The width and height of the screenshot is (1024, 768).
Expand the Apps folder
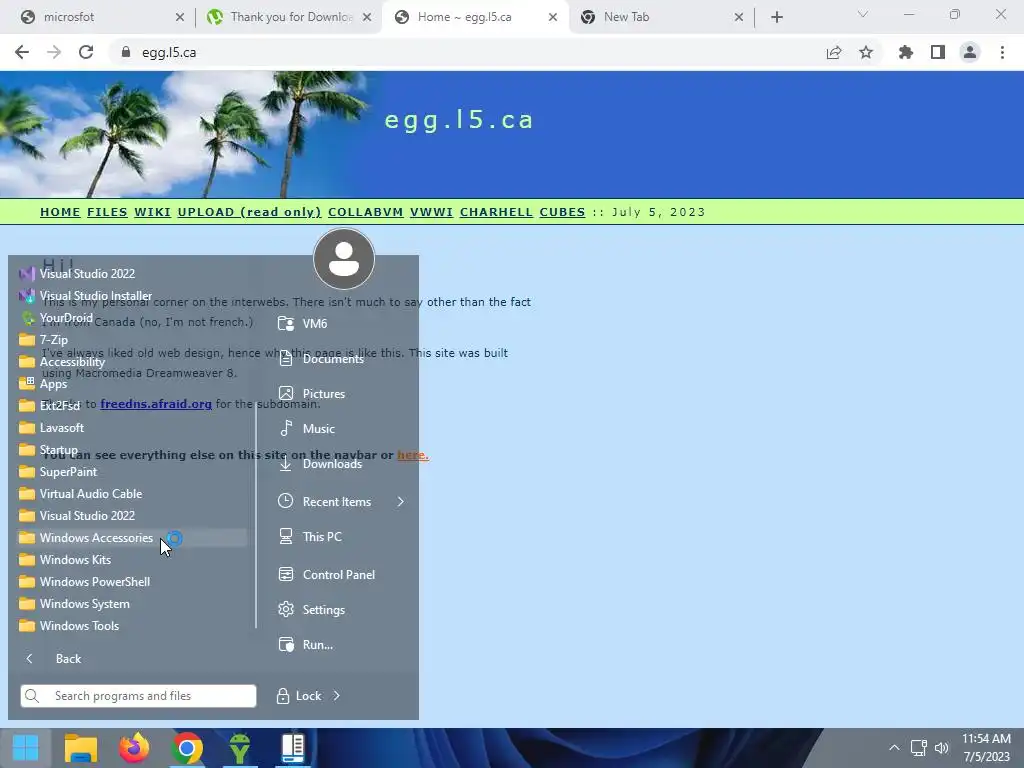pos(132,384)
